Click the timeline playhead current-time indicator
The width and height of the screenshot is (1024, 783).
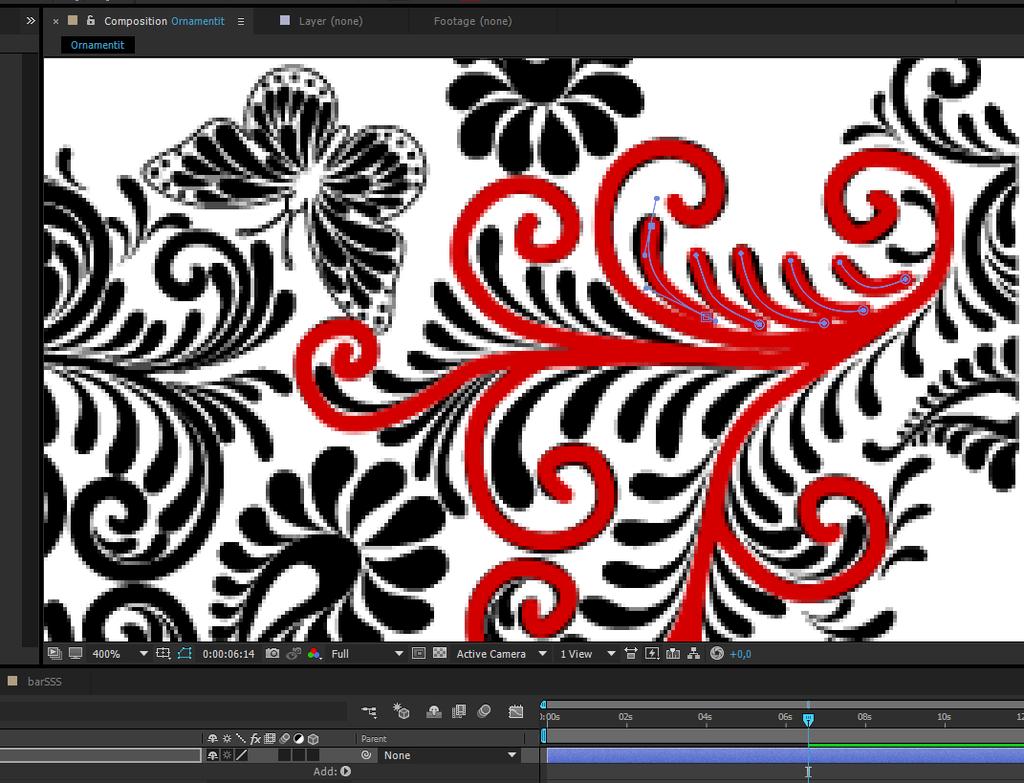[x=808, y=719]
